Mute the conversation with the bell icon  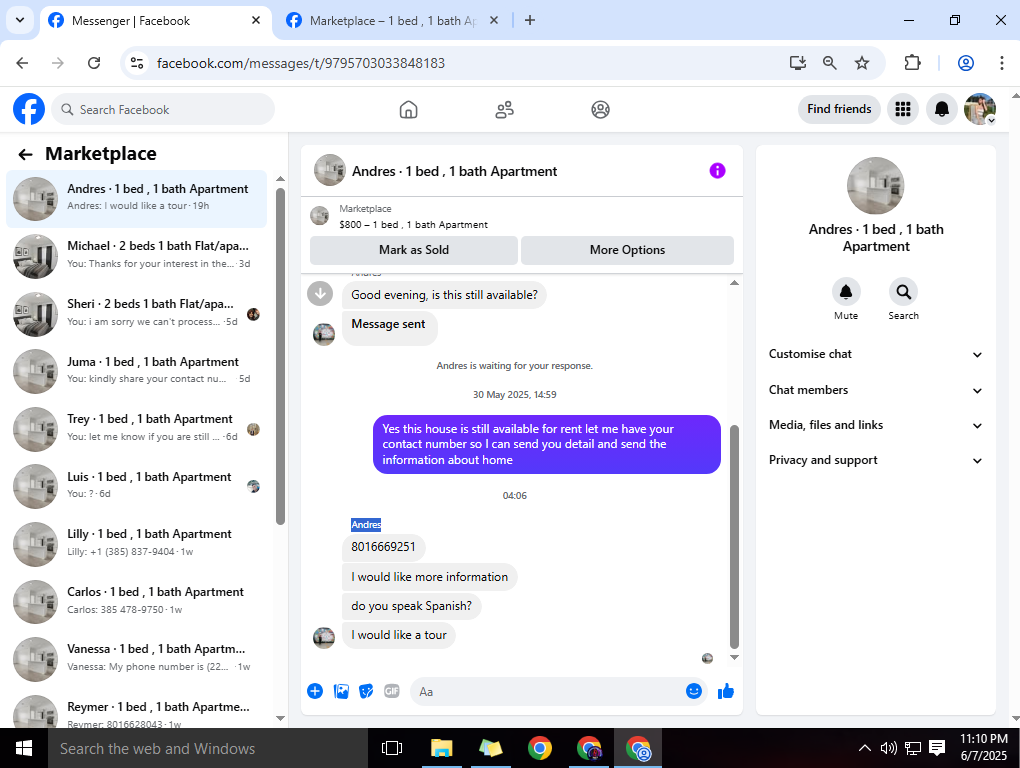846,291
